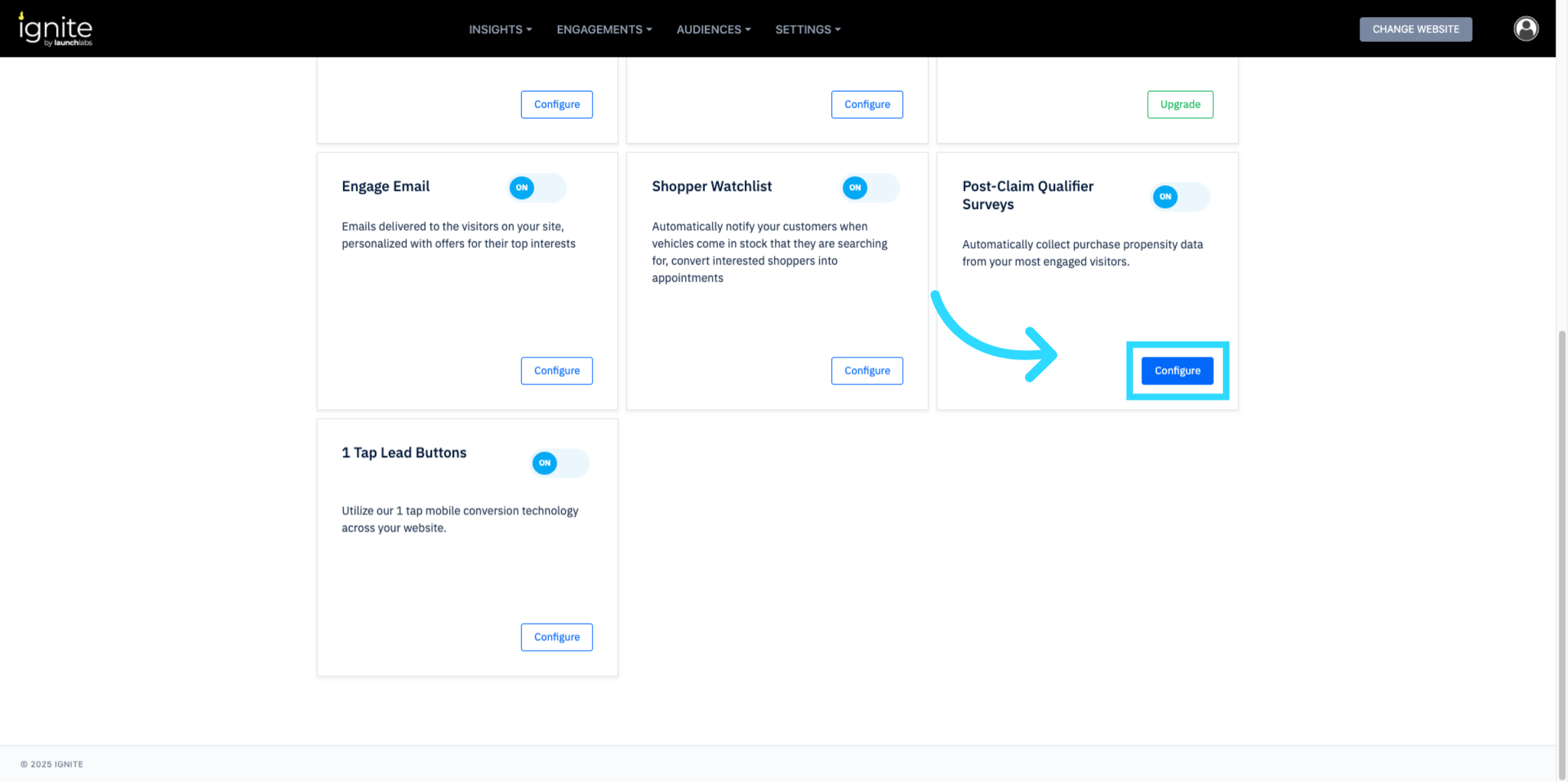
Task: Click Configure in the top-middle card
Action: pos(866,105)
